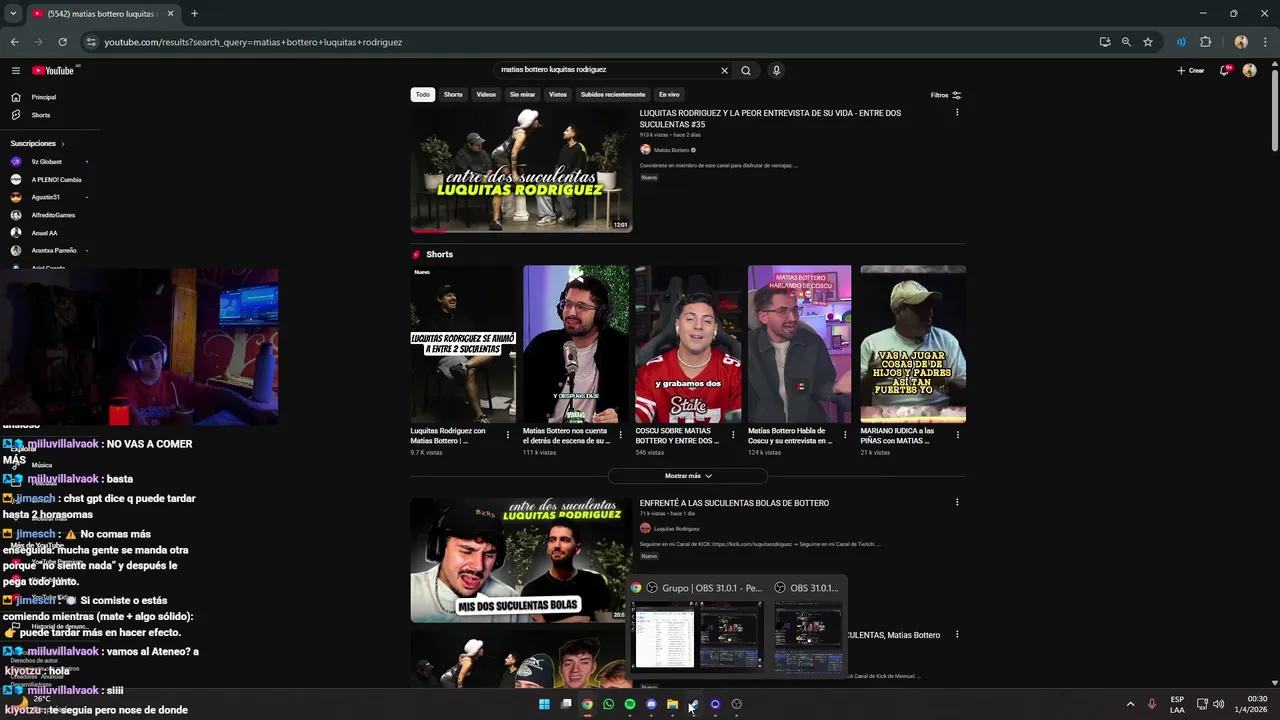Click the install-app icon in the address bar
This screenshot has height=720, width=1280.
tap(1105, 42)
